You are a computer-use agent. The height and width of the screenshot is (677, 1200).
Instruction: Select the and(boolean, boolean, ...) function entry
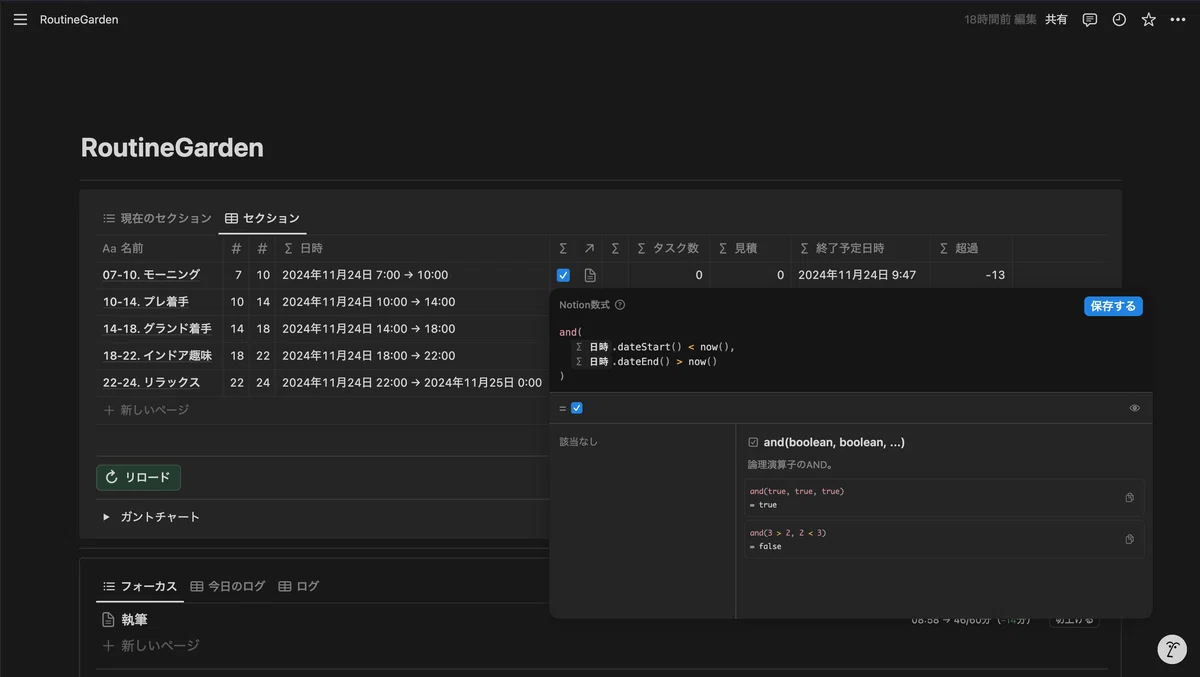834,442
